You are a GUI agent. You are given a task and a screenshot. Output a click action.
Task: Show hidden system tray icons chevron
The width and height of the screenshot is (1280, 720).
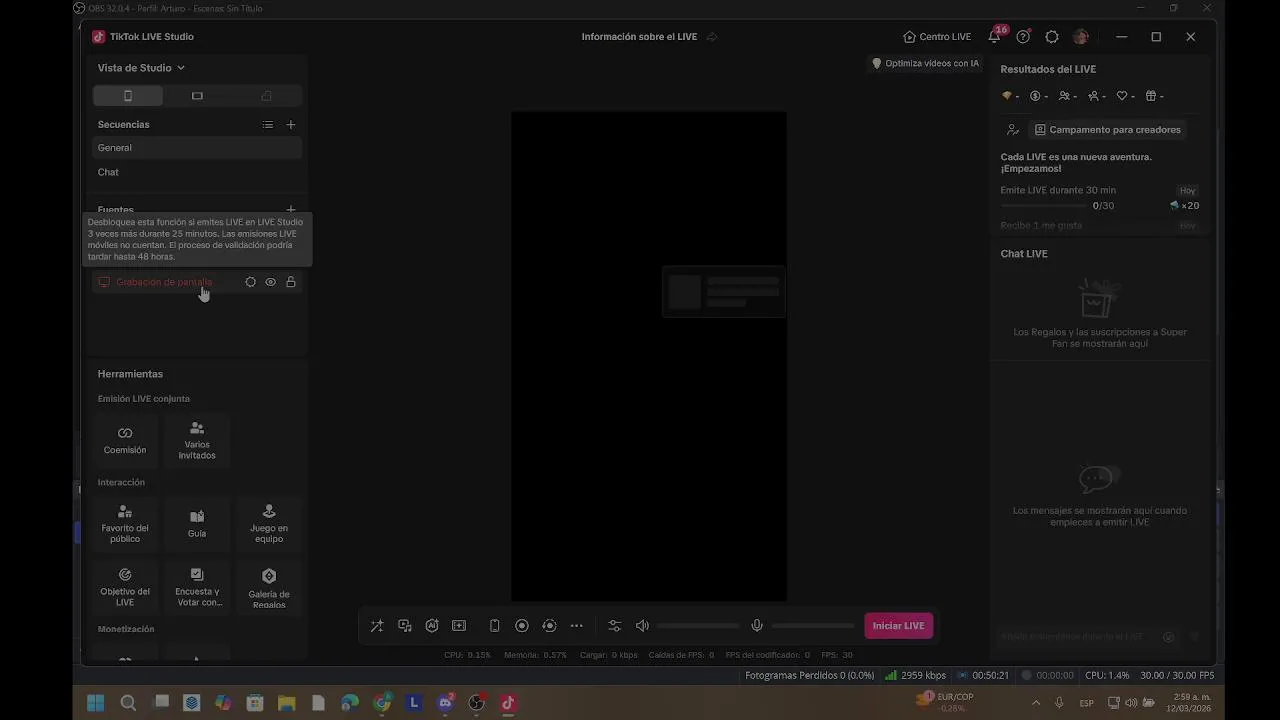[1035, 703]
